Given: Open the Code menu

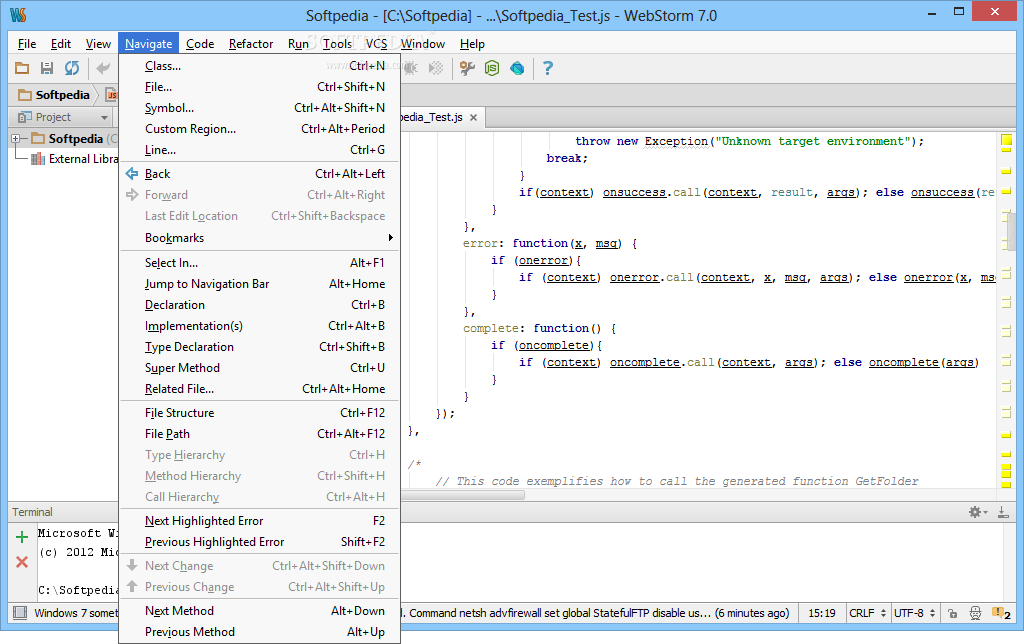Looking at the screenshot, I should [x=200, y=44].
